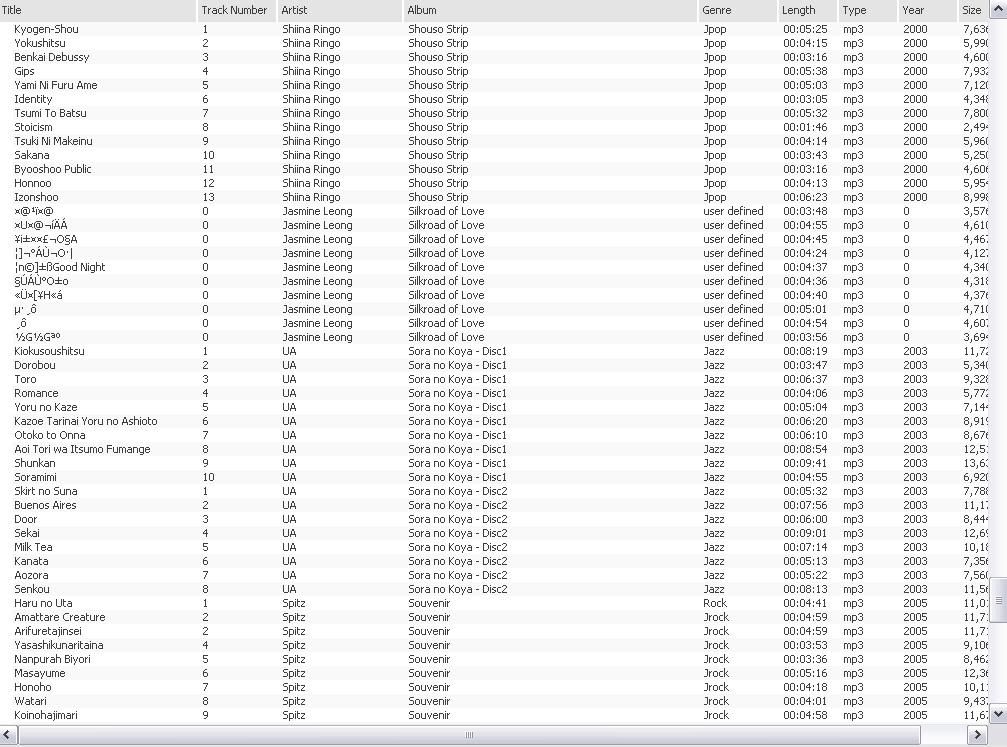Select the track Soramimi
The image size is (1007, 747).
click(x=35, y=477)
